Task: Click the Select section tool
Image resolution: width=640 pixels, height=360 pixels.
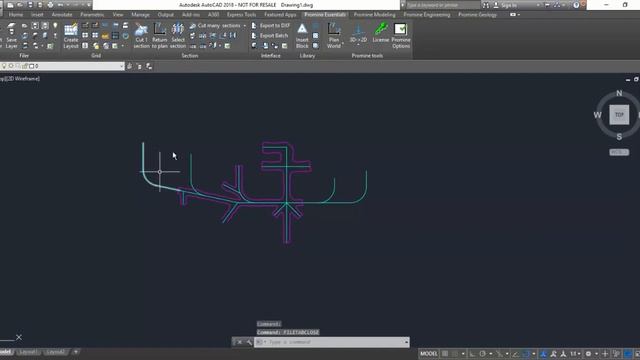Action: [178, 36]
